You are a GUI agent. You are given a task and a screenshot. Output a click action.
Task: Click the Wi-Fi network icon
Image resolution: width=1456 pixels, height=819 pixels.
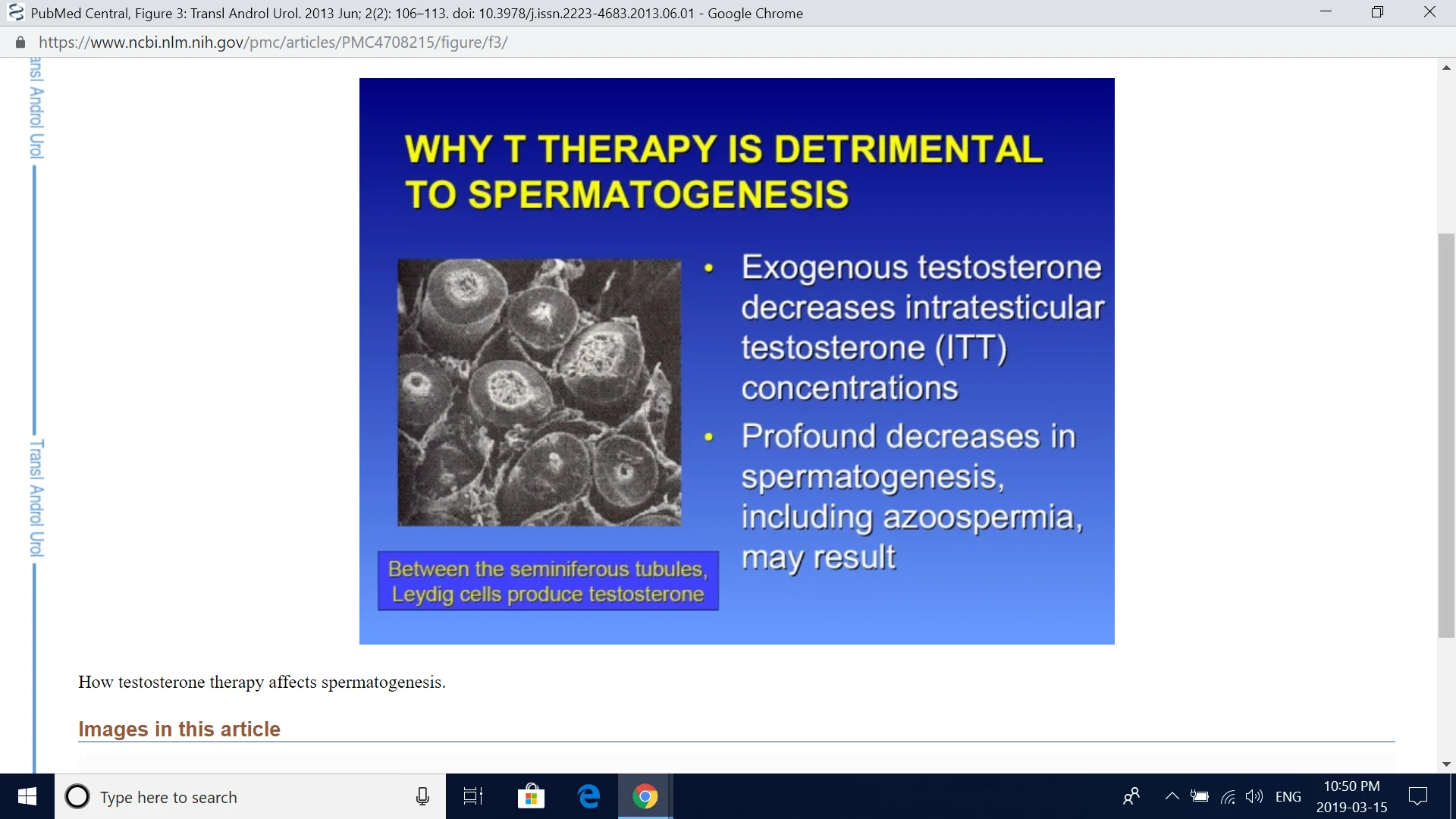point(1228,796)
